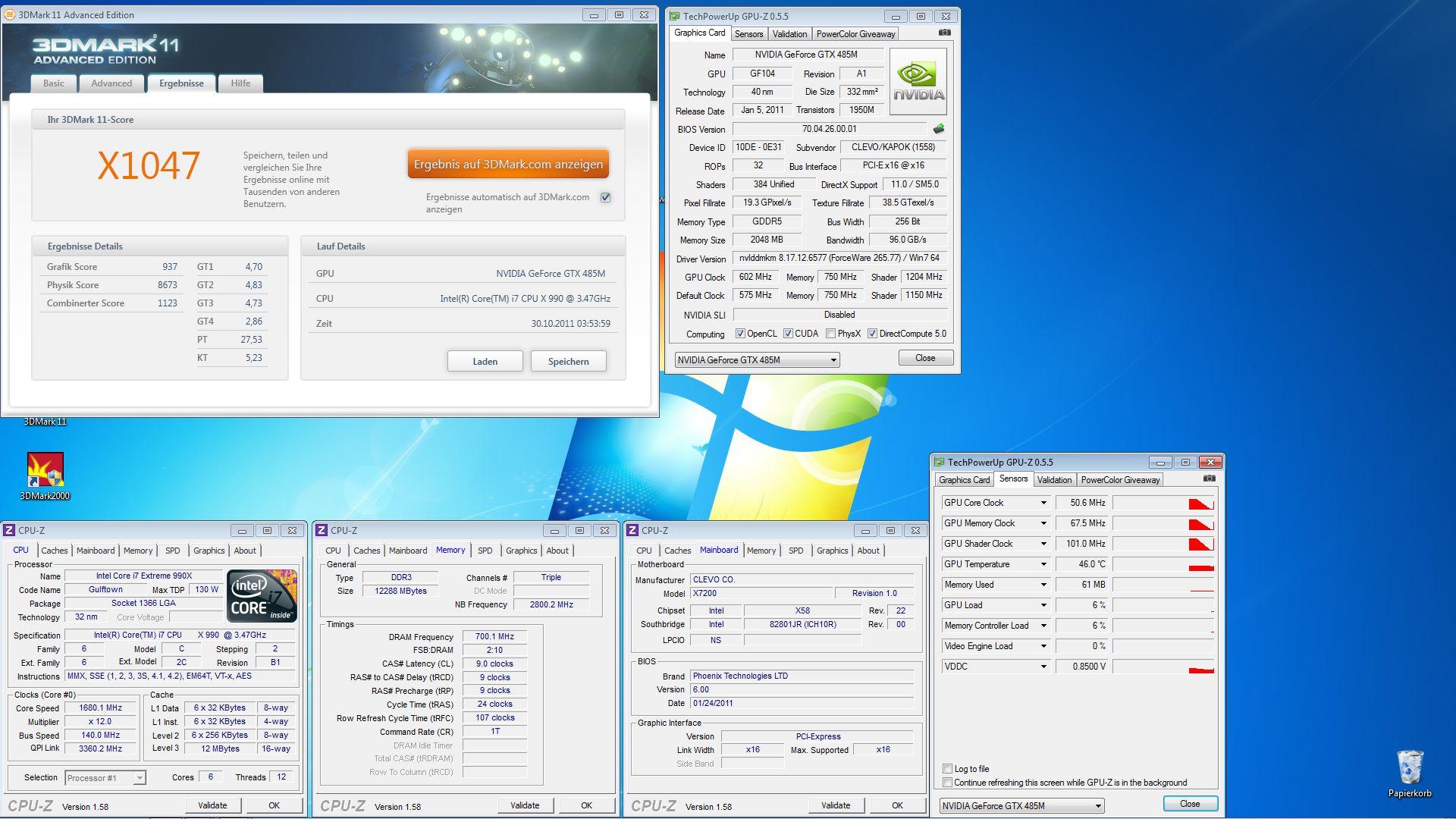Click the 3DMark 11 title bar app icon
1456x819 pixels.
point(10,14)
